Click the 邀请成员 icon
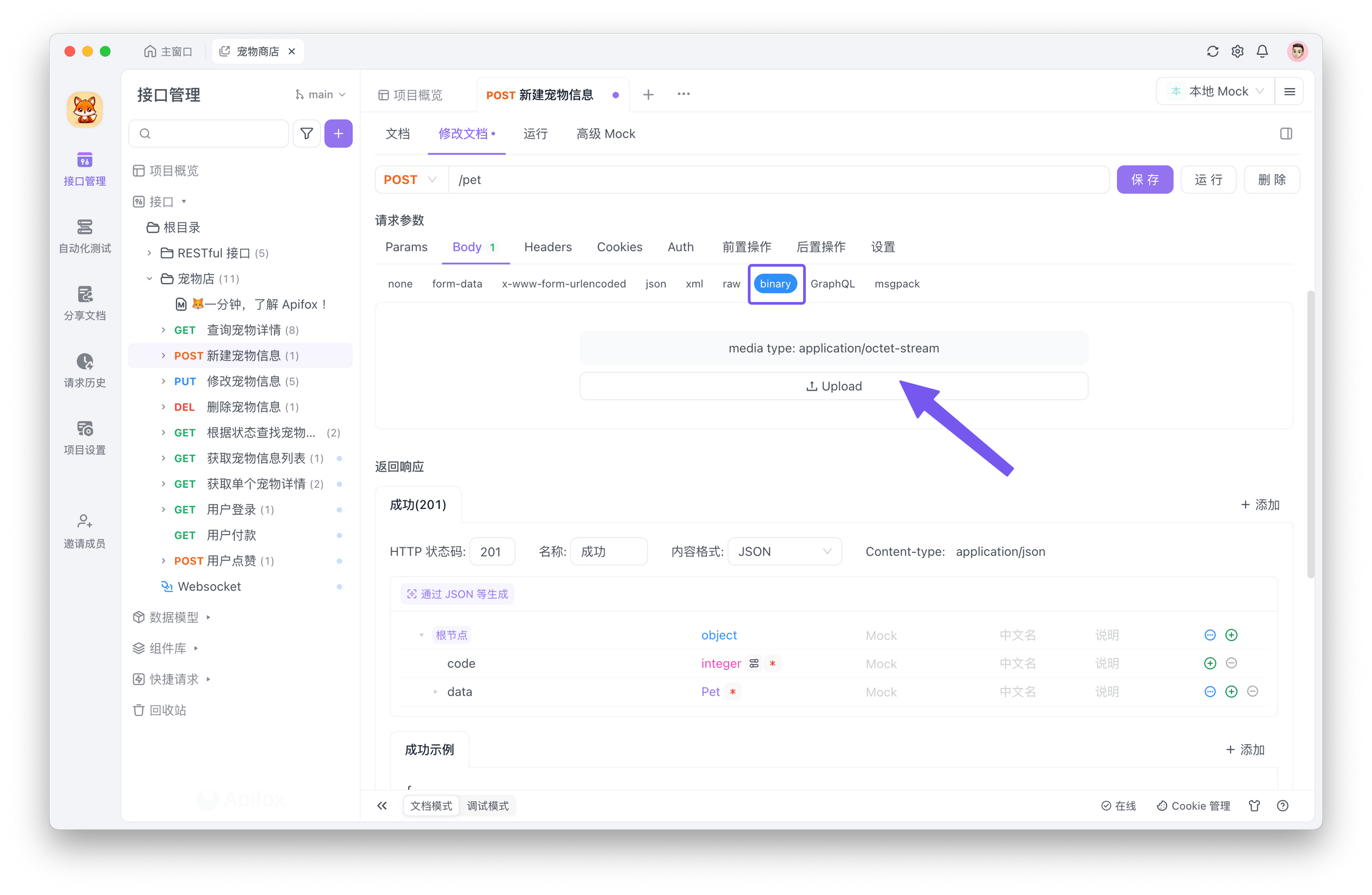 click(84, 522)
